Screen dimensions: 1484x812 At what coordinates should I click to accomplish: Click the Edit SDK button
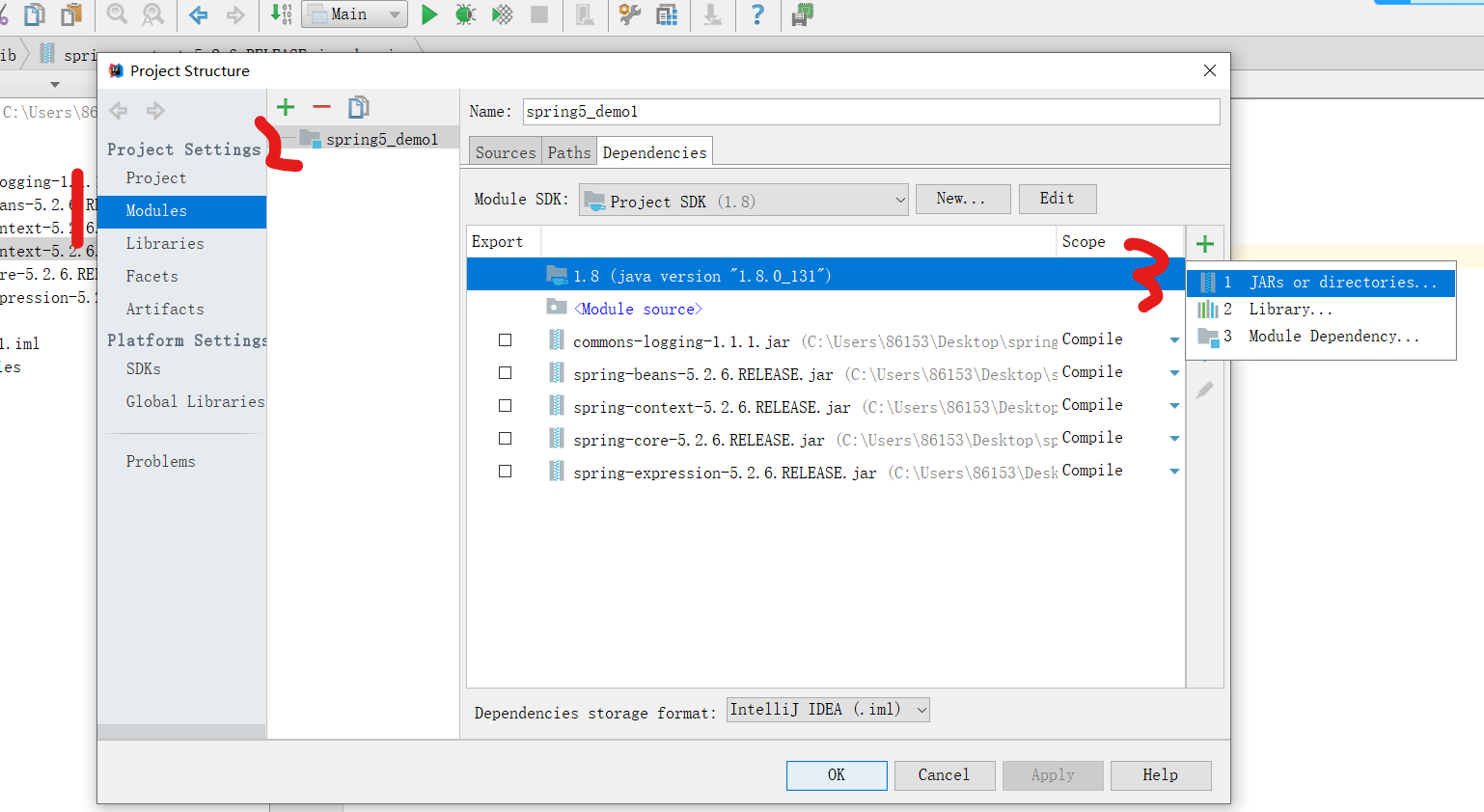pos(1058,199)
